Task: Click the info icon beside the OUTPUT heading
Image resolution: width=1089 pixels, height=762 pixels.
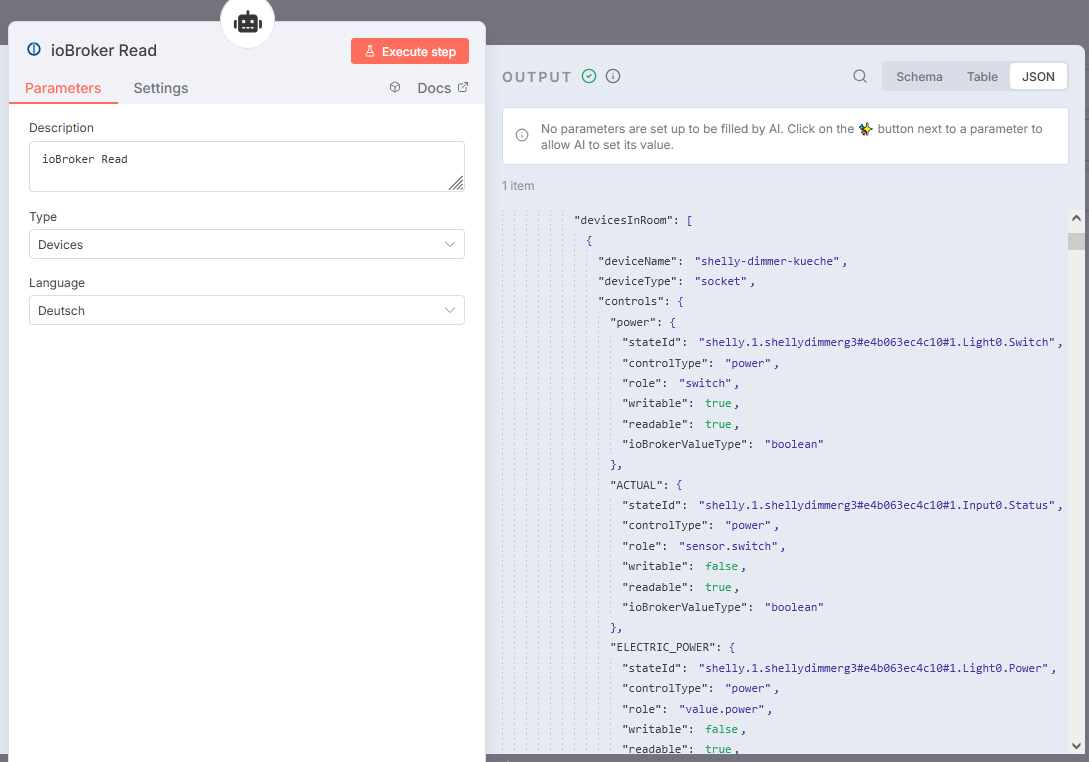Action: tap(613, 76)
